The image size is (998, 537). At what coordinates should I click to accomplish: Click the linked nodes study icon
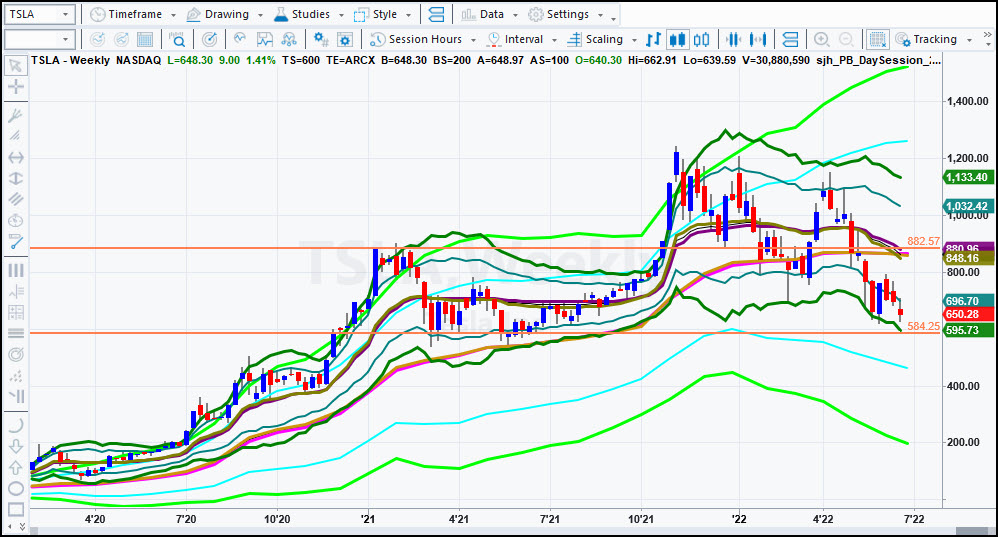click(x=289, y=39)
